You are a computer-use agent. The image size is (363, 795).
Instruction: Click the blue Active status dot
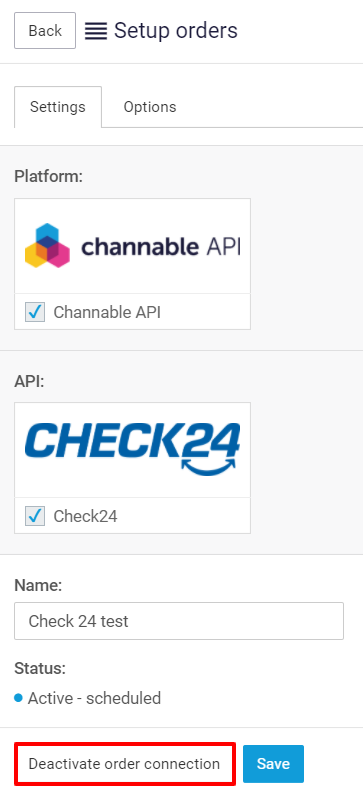[18, 698]
